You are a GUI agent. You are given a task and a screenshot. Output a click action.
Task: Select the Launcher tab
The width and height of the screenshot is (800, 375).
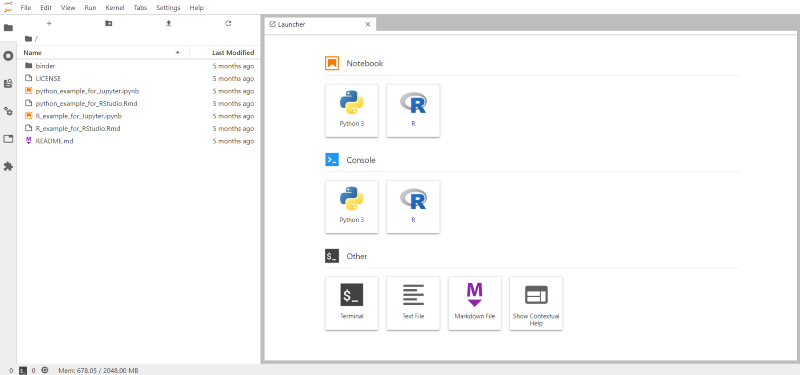[320, 24]
